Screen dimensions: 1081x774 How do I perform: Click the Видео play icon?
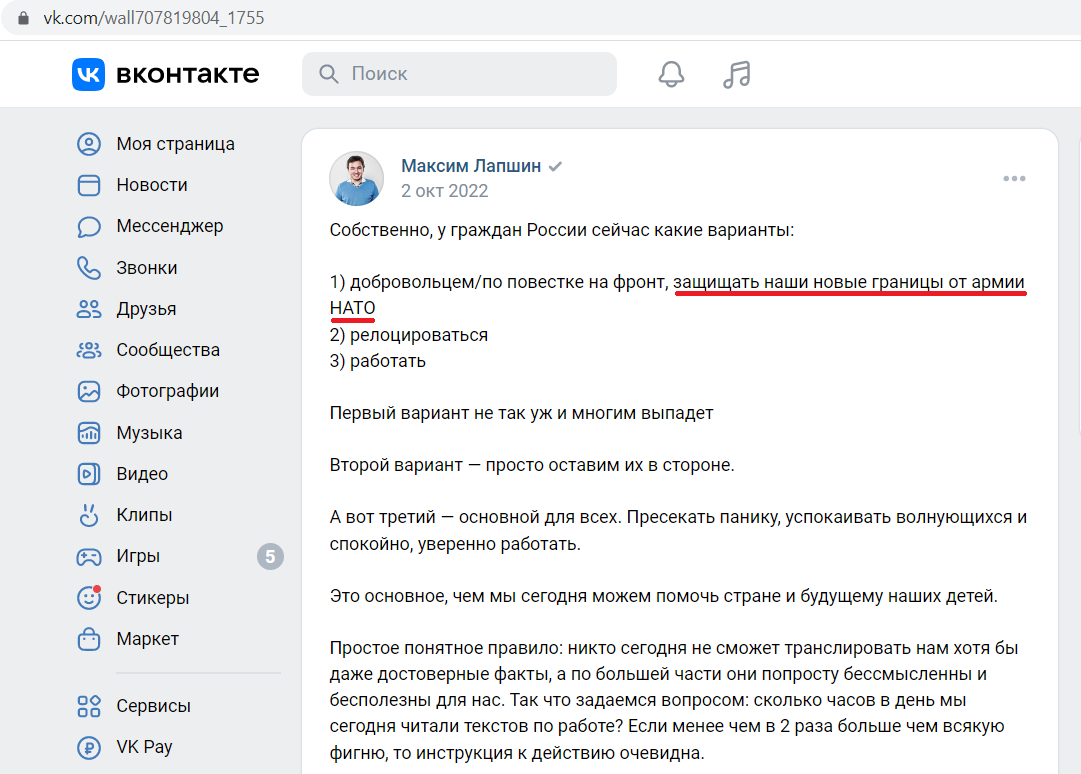tap(89, 474)
